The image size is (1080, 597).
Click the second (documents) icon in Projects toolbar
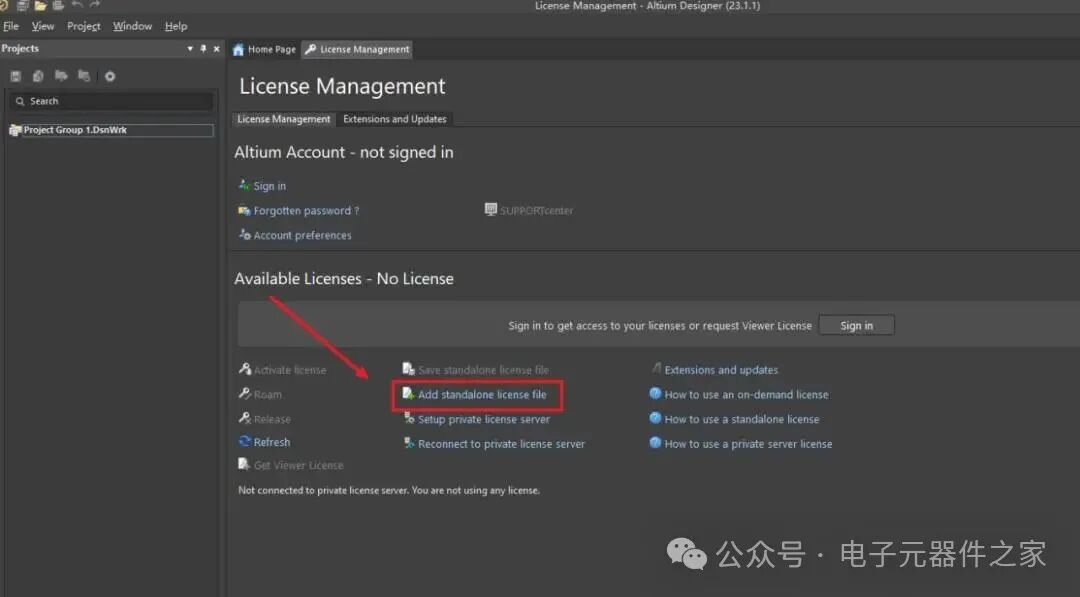(39, 76)
